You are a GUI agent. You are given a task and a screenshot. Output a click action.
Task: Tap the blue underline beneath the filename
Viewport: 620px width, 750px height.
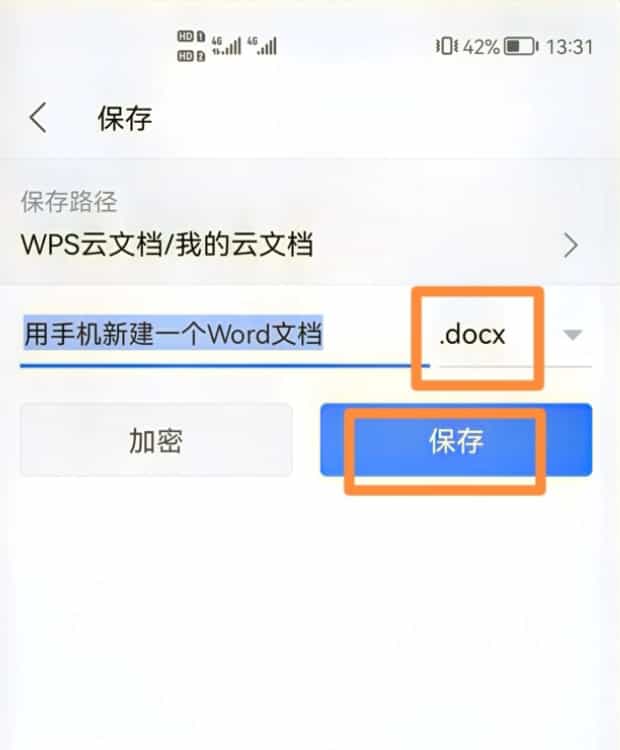tap(225, 366)
